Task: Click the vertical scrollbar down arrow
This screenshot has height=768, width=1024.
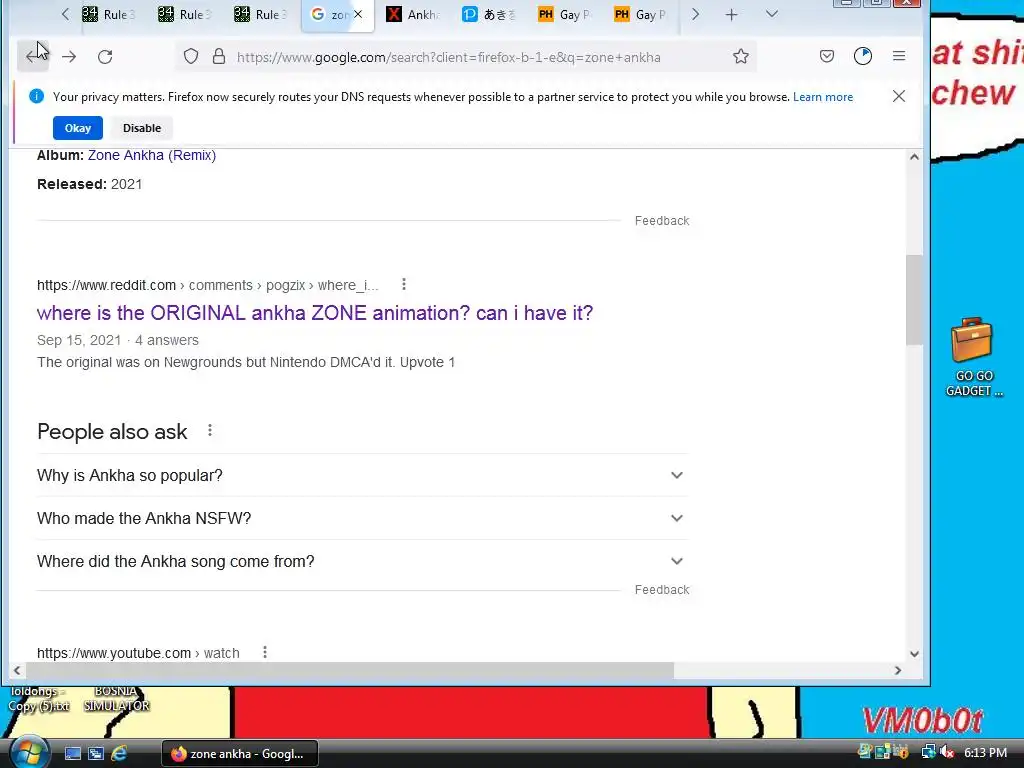Action: pyautogui.click(x=914, y=654)
